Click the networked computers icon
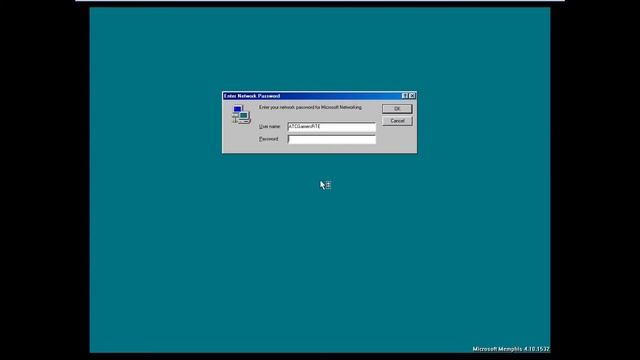640x360 pixels. click(x=241, y=114)
